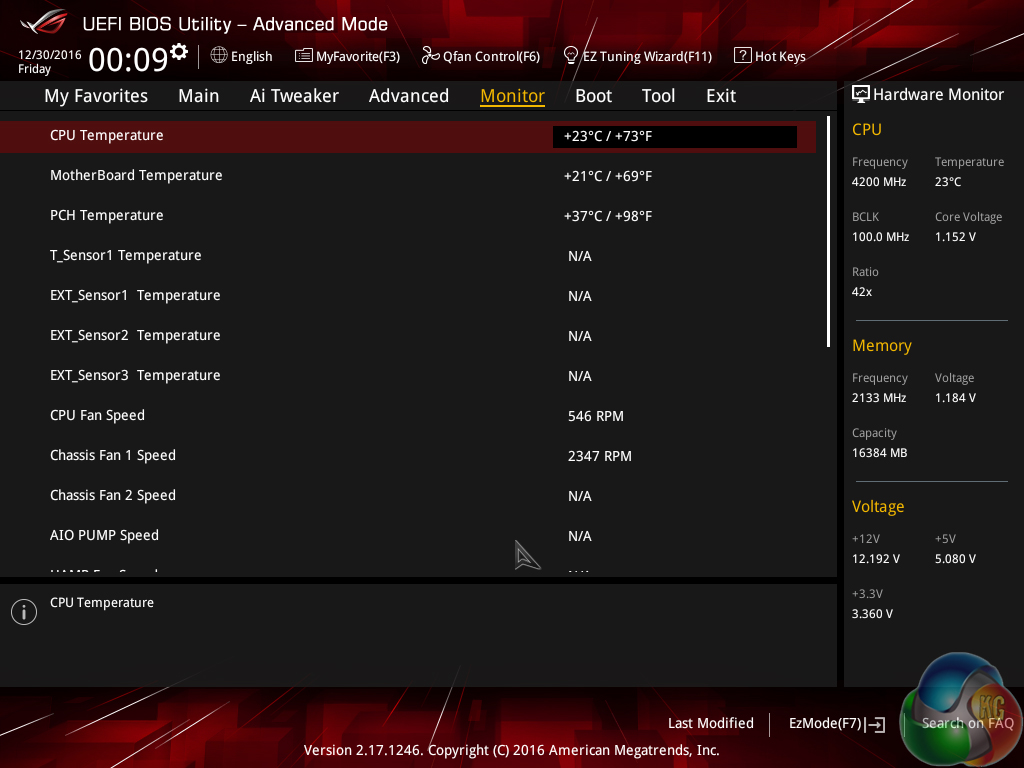Viewport: 1024px width, 768px height.
Task: Open MyFavorite(F3) menu
Action: pos(358,57)
